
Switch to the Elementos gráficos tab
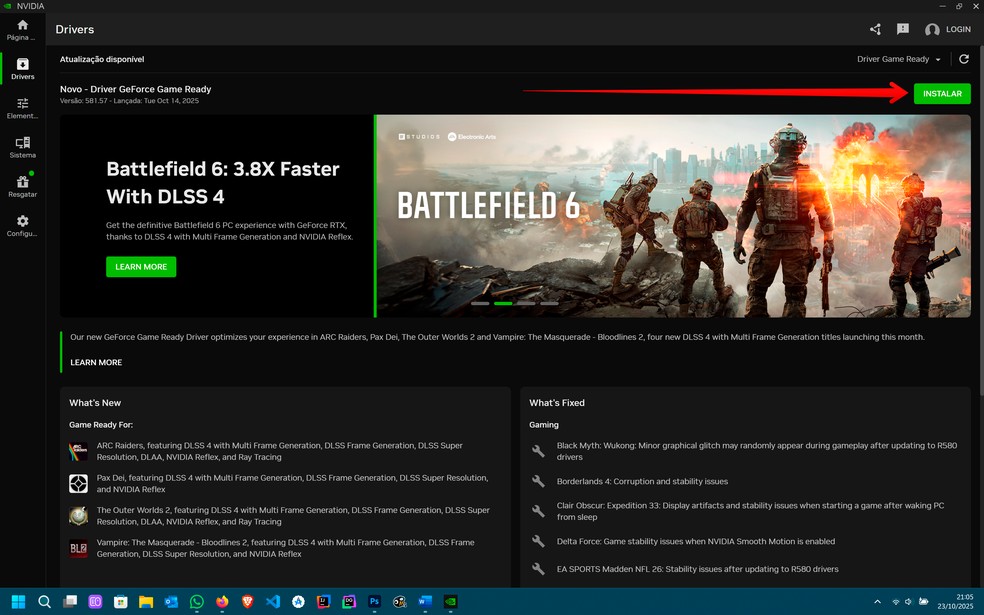tap(22, 108)
